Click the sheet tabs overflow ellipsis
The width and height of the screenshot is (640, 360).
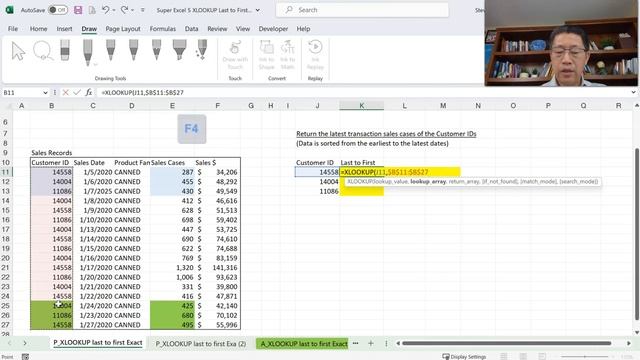pos(356,344)
